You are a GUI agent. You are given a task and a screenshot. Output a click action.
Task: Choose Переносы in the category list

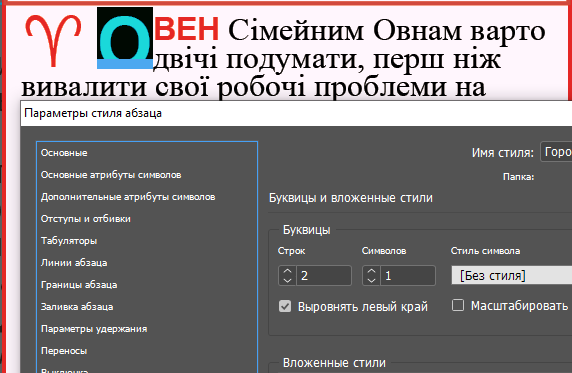tap(64, 351)
